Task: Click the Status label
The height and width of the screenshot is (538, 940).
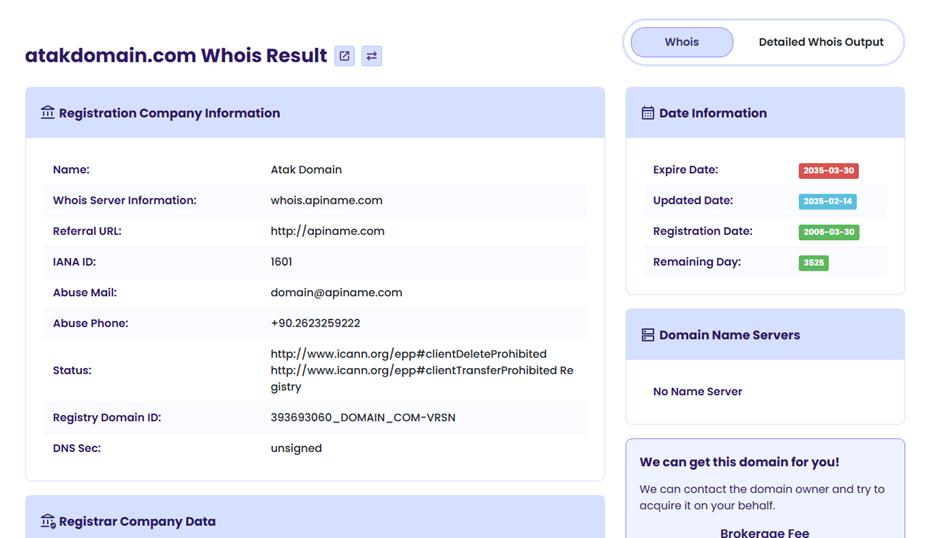Action: tap(72, 370)
